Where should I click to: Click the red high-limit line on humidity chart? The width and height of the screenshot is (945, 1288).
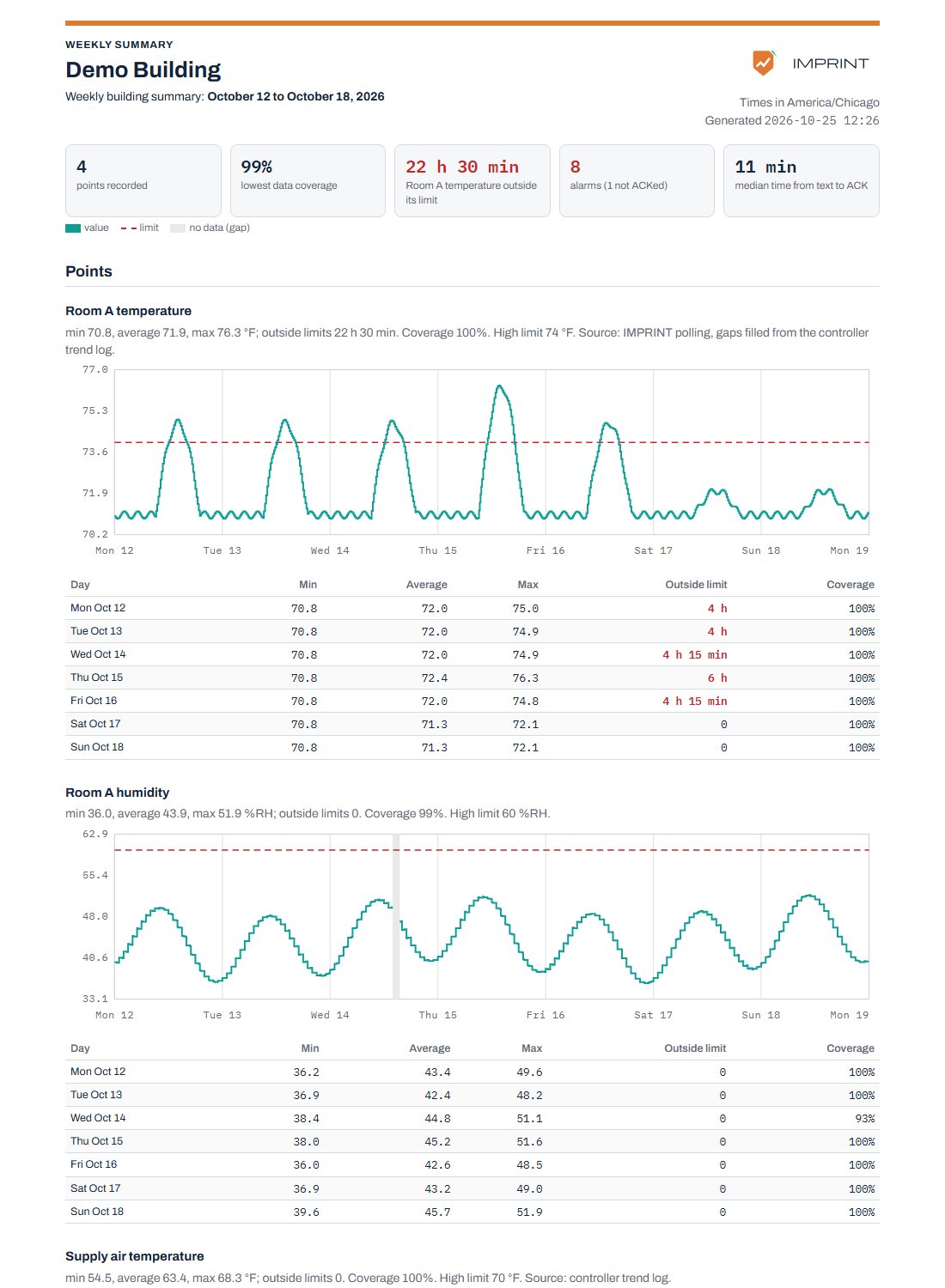[491, 850]
